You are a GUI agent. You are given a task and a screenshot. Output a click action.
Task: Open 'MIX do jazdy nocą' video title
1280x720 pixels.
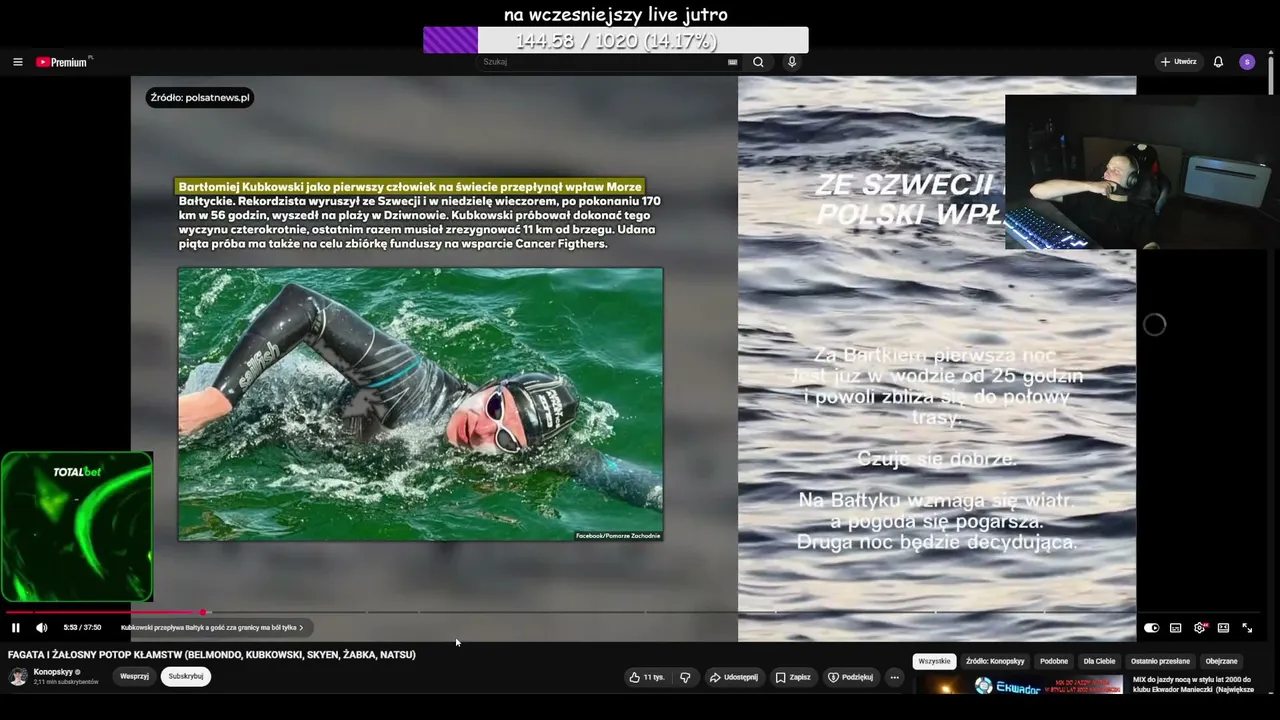click(1193, 684)
